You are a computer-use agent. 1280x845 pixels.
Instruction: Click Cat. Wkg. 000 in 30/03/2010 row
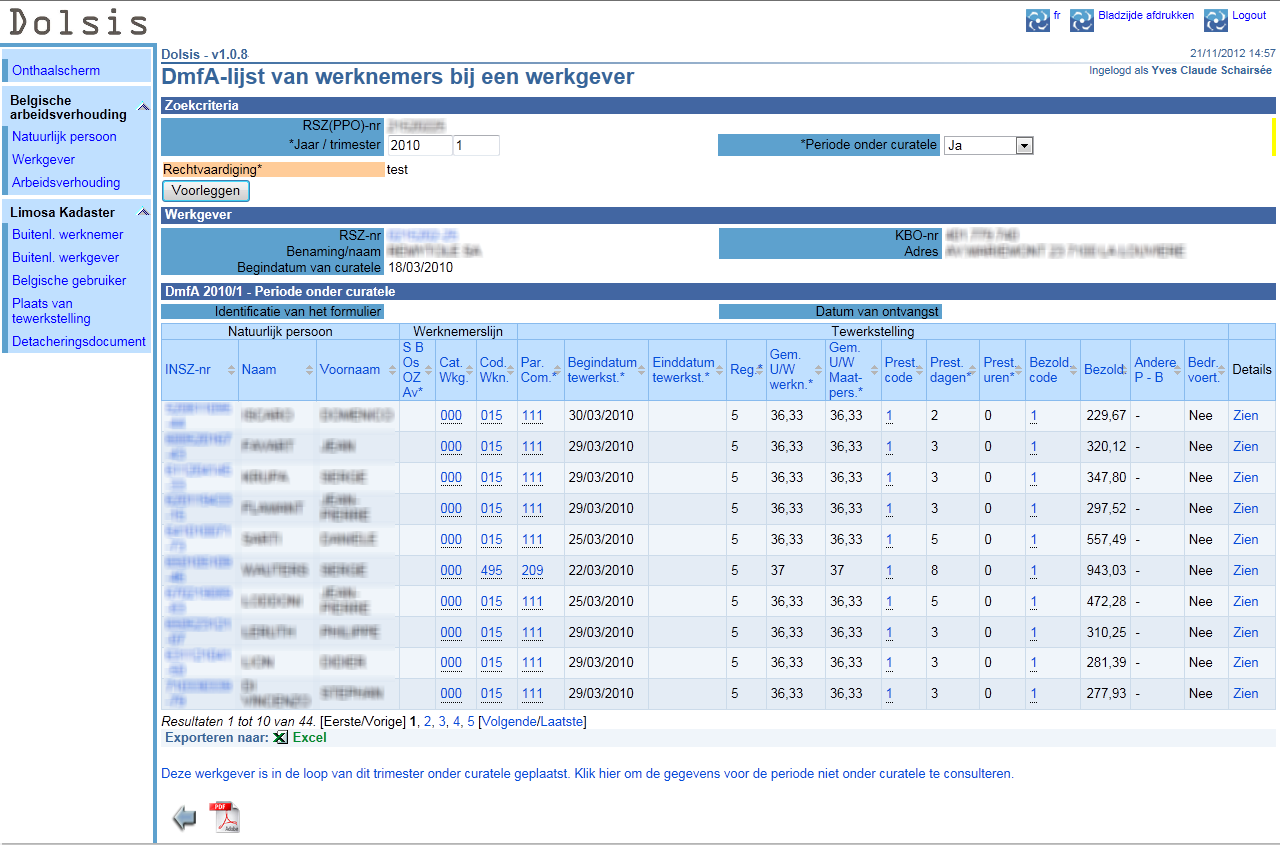tap(451, 416)
